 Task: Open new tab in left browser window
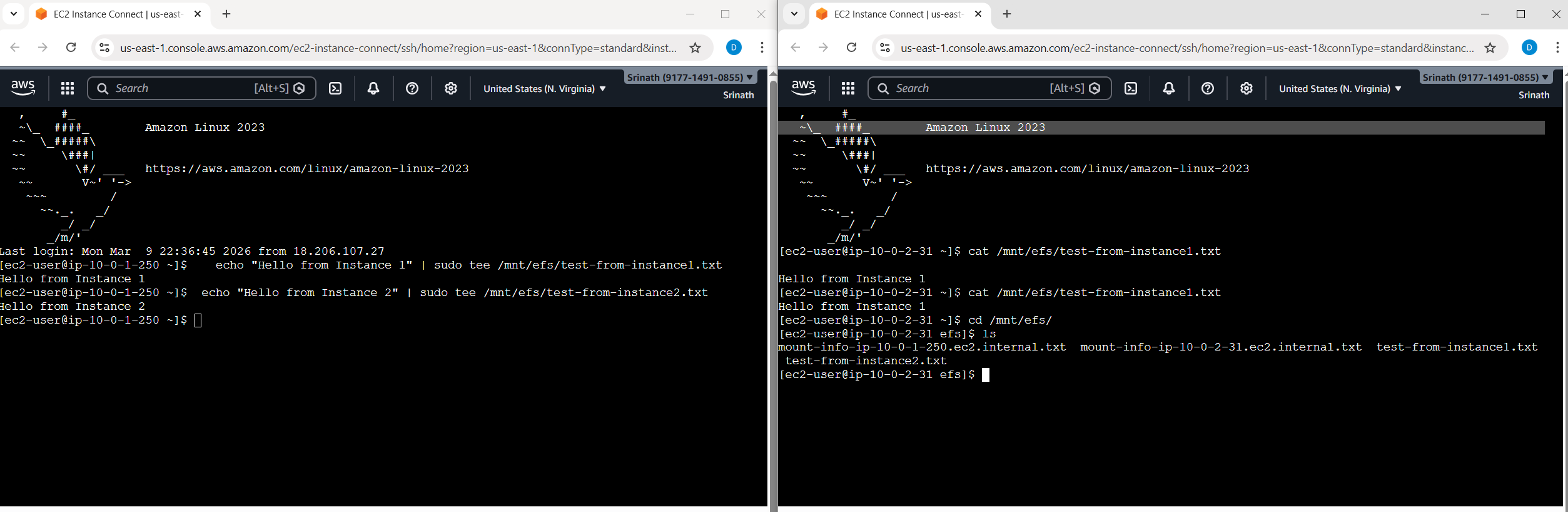[226, 14]
